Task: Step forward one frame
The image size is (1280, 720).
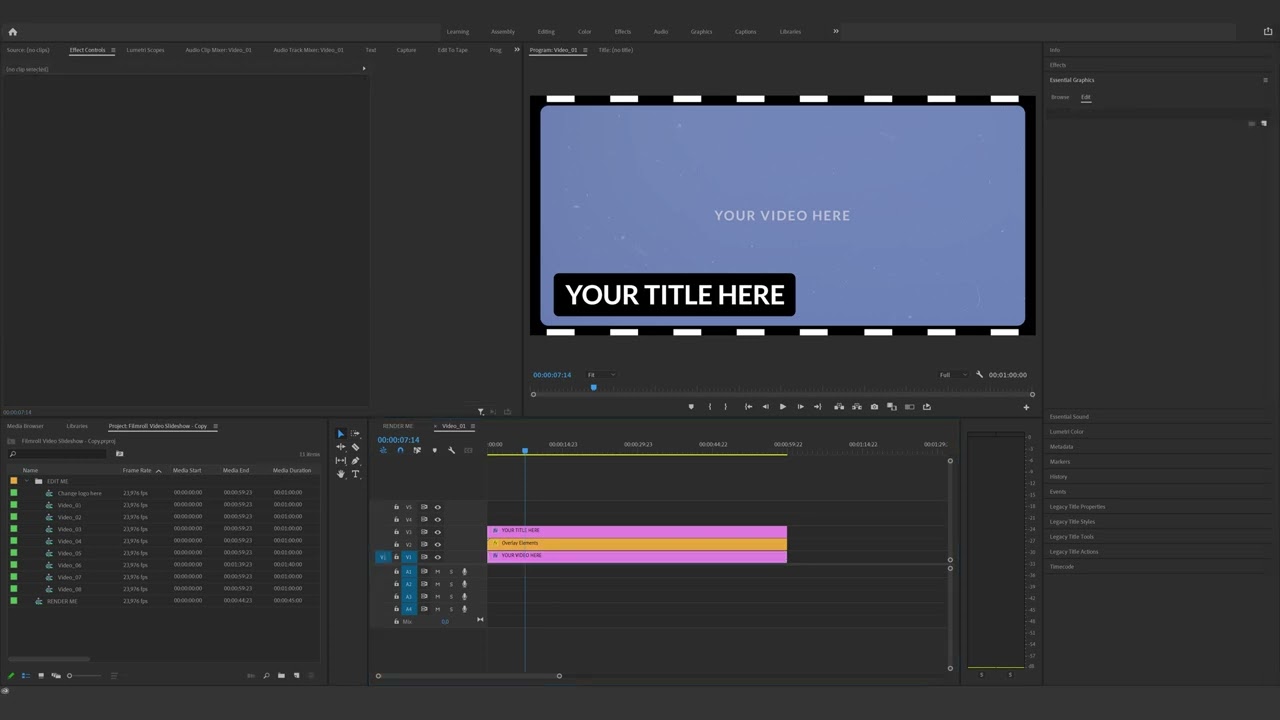Action: 800,407
